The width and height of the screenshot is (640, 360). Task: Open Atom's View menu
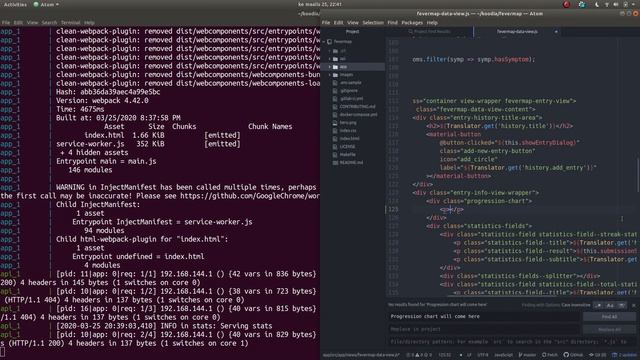pos(353,23)
